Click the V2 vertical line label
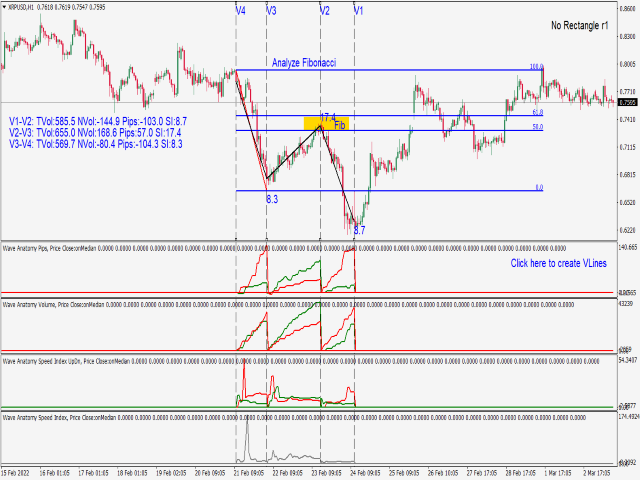 pyautogui.click(x=324, y=11)
